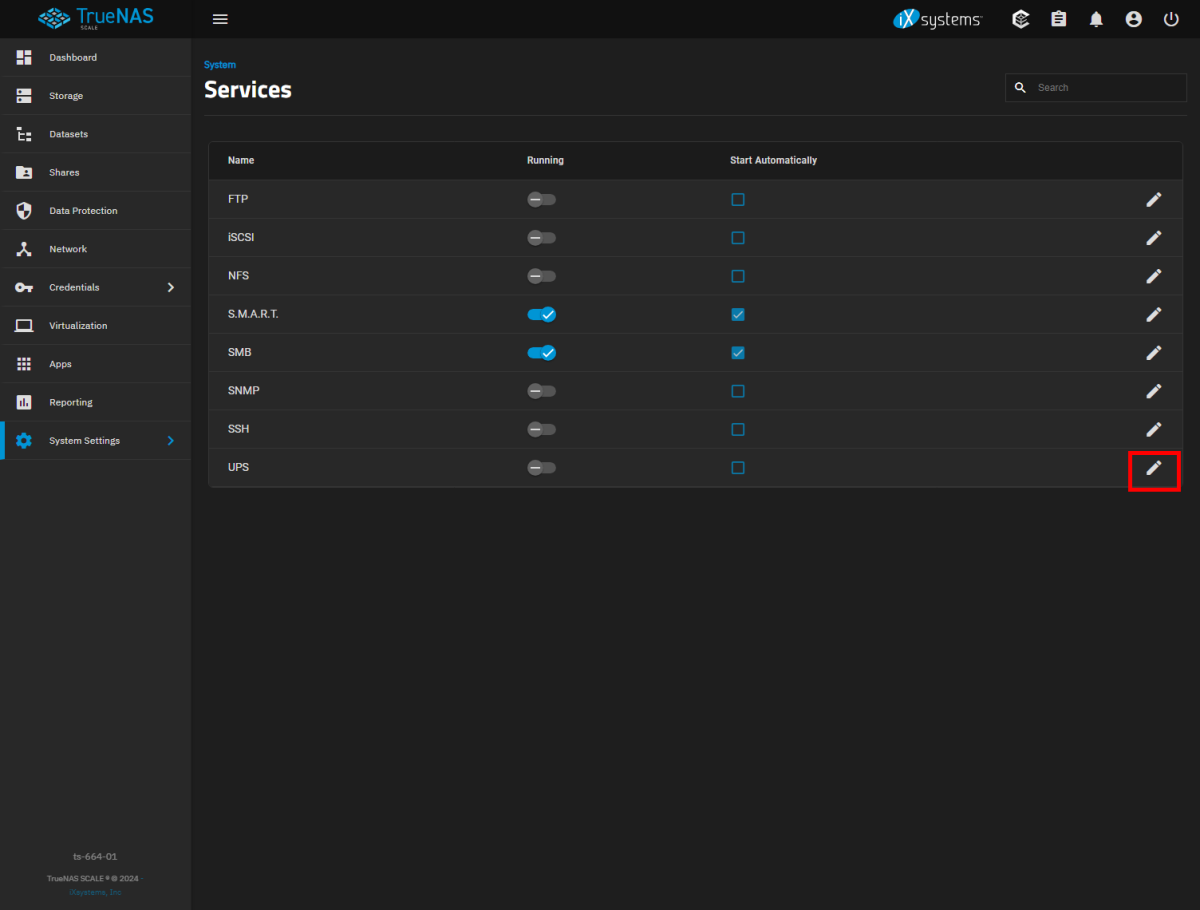1200x910 pixels.
Task: Turn on the iSCSI running toggle
Action: point(541,237)
